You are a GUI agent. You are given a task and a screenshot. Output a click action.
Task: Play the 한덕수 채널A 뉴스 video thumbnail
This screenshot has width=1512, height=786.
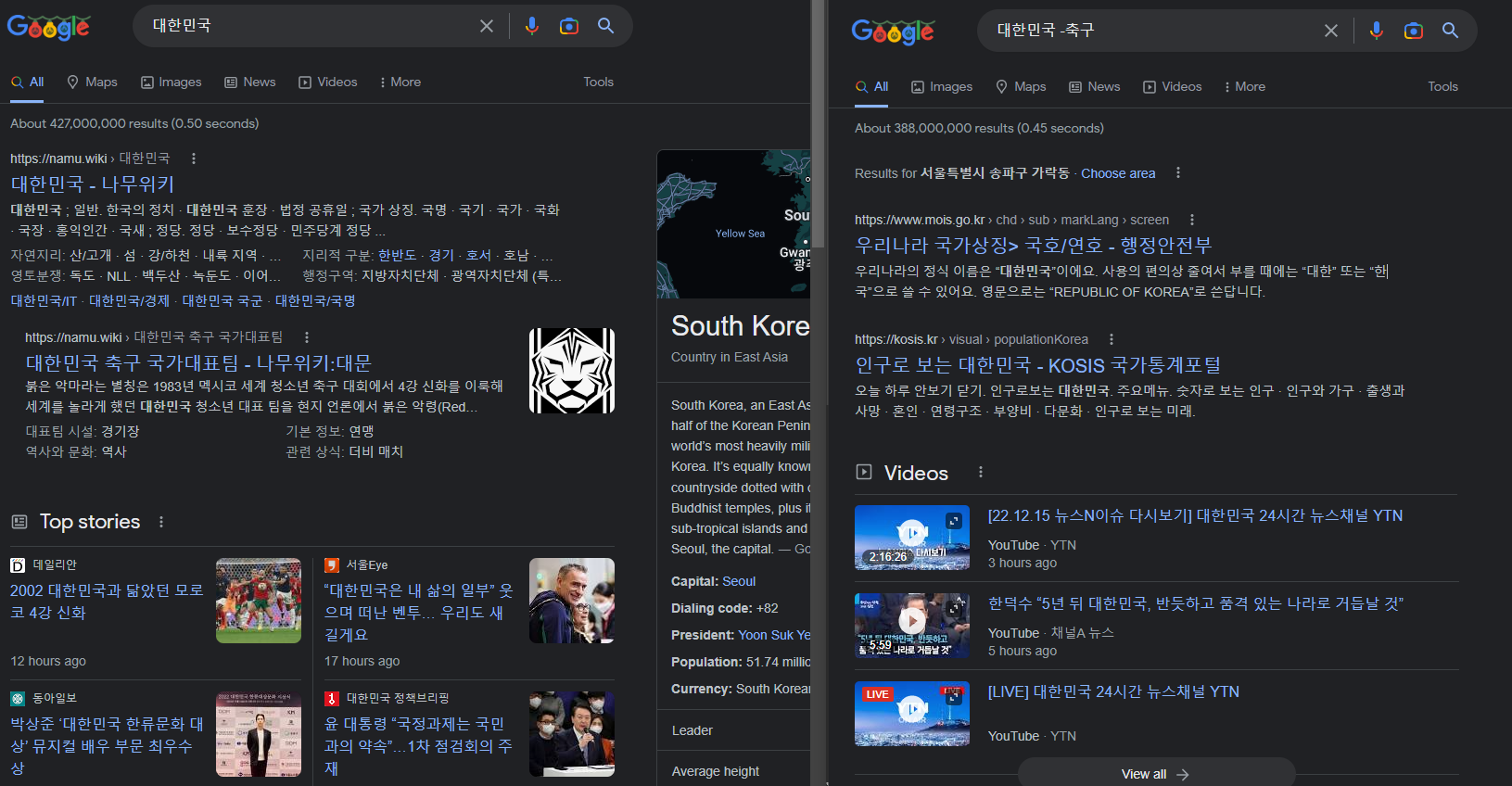click(x=912, y=626)
